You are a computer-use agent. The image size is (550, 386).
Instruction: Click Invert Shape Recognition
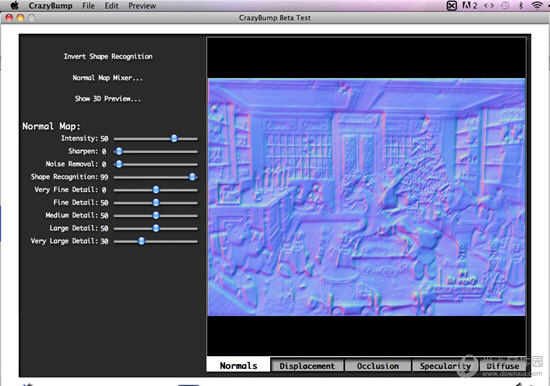(108, 56)
